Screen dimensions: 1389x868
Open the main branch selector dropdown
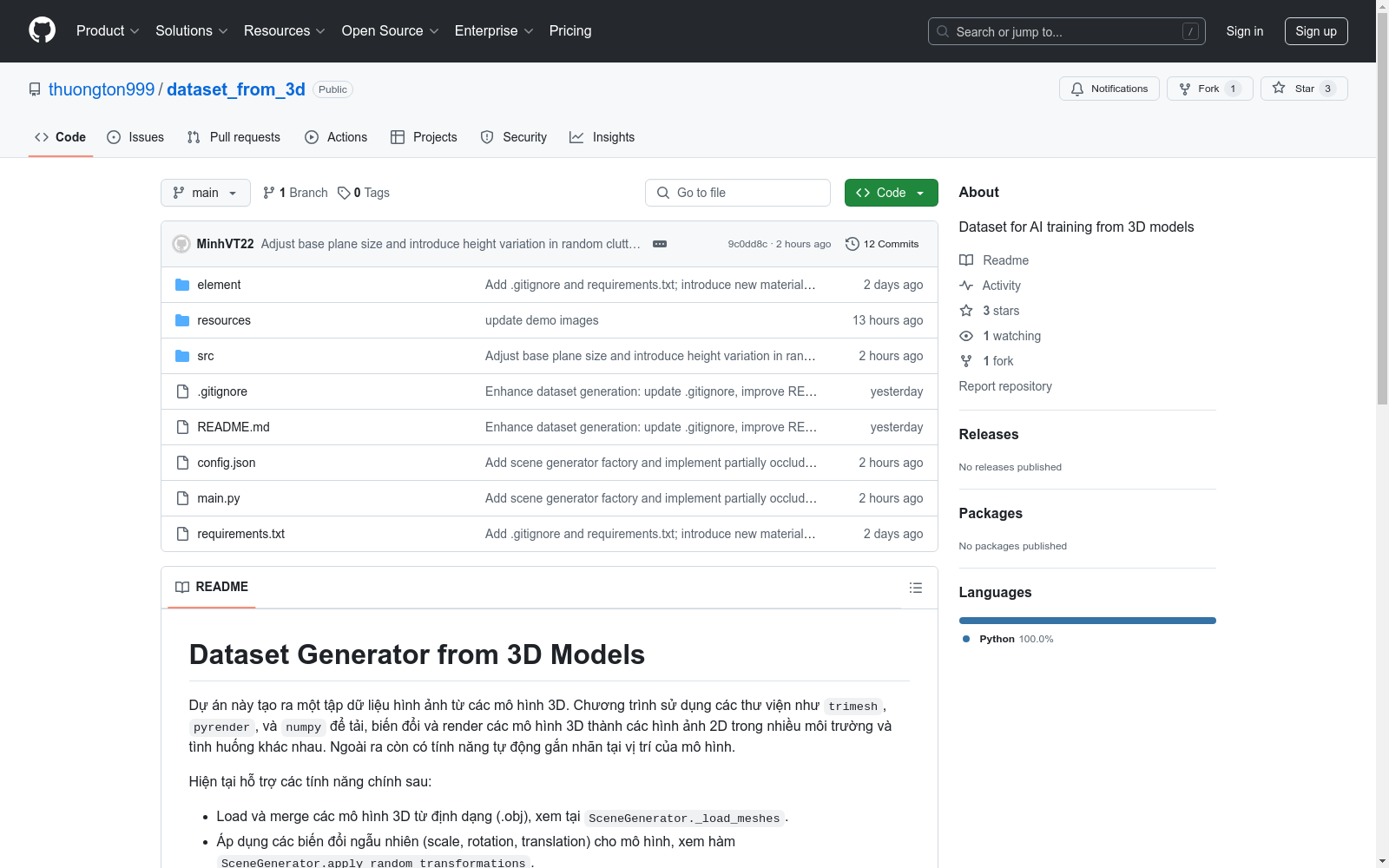pos(206,193)
